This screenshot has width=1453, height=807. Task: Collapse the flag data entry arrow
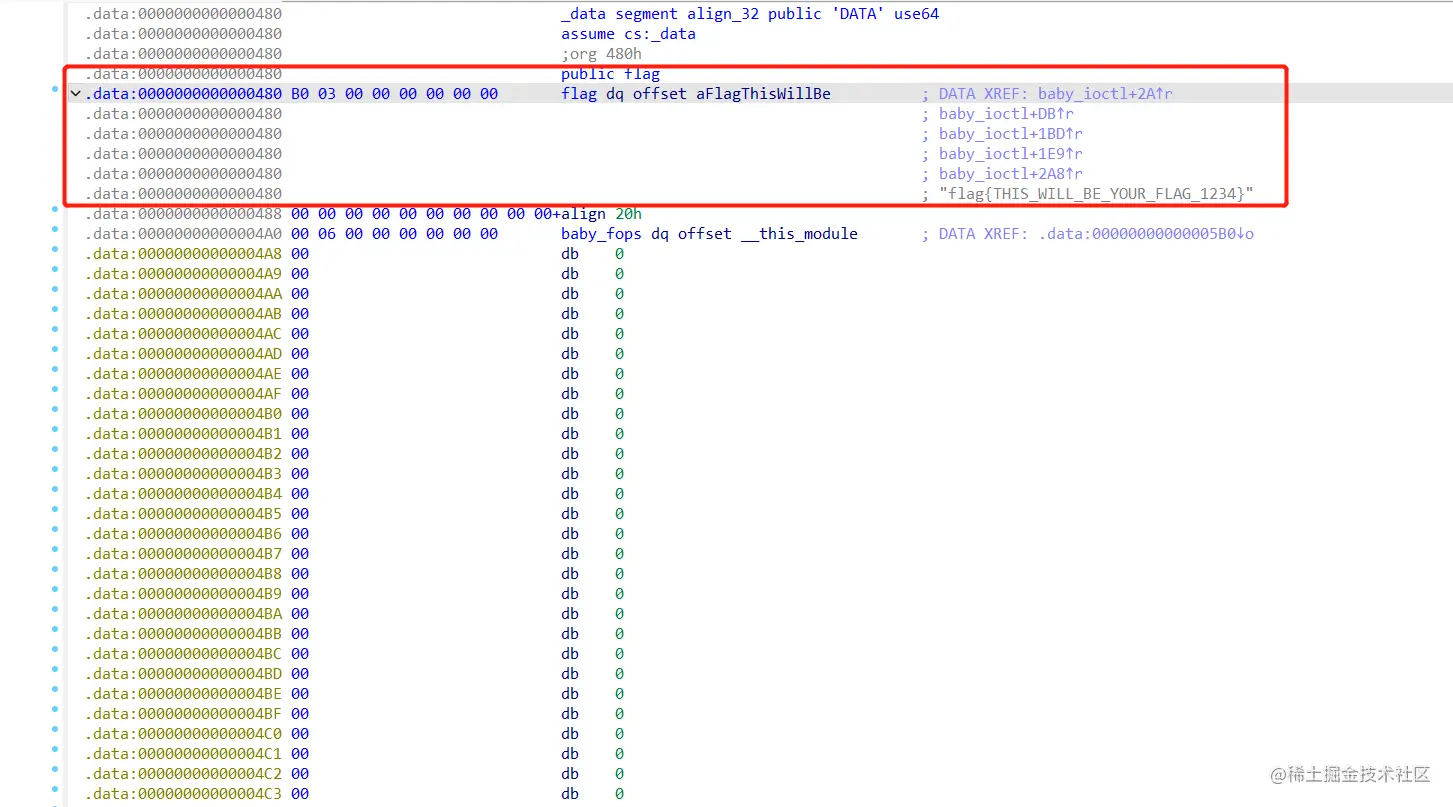(x=75, y=94)
